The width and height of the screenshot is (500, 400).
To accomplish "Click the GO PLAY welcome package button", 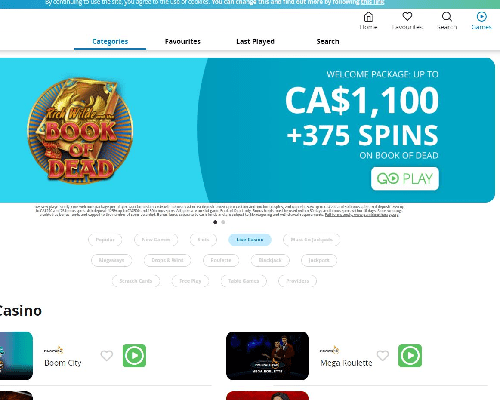I will click(405, 179).
